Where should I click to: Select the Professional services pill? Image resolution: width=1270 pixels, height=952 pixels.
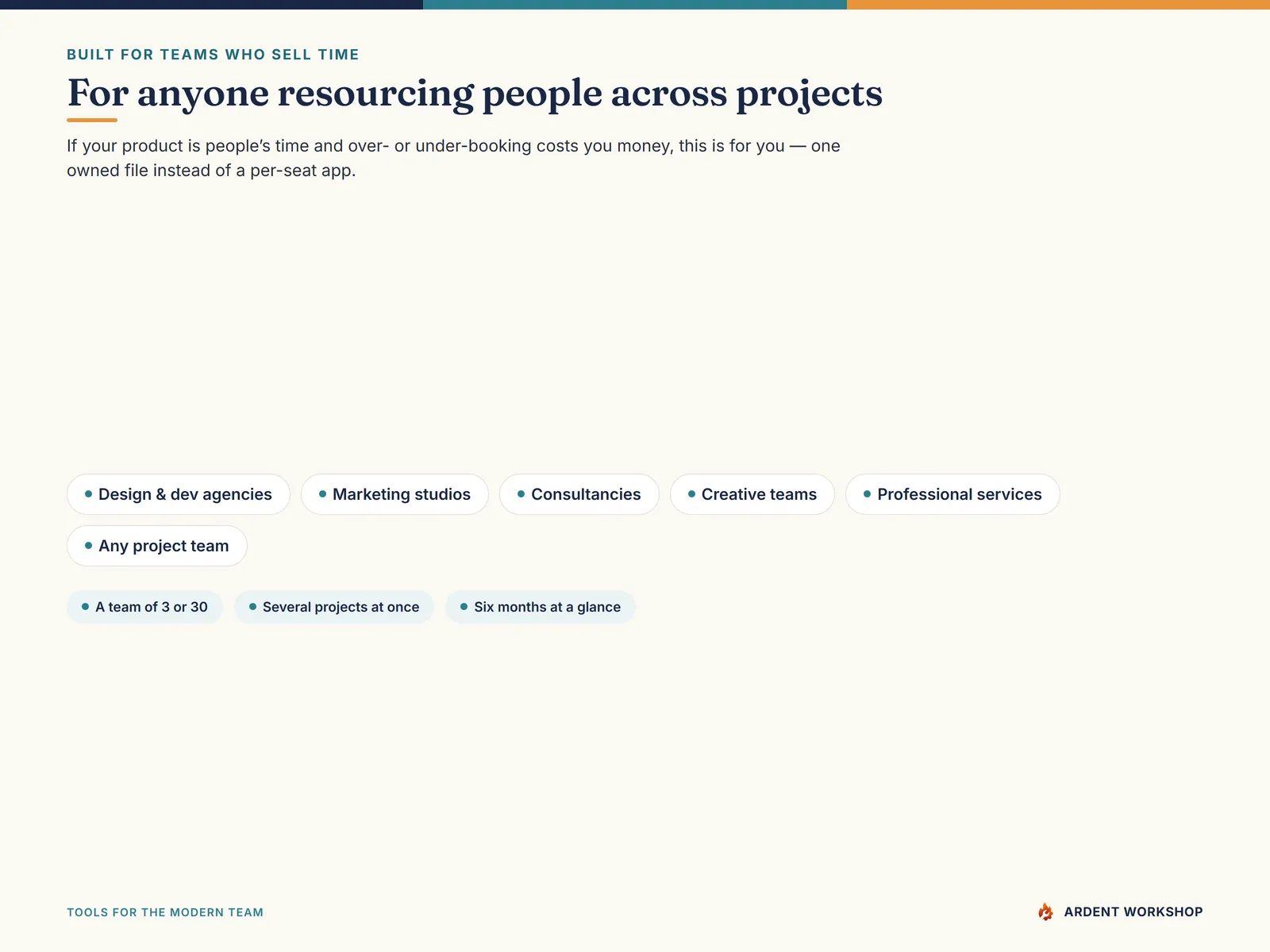point(952,494)
